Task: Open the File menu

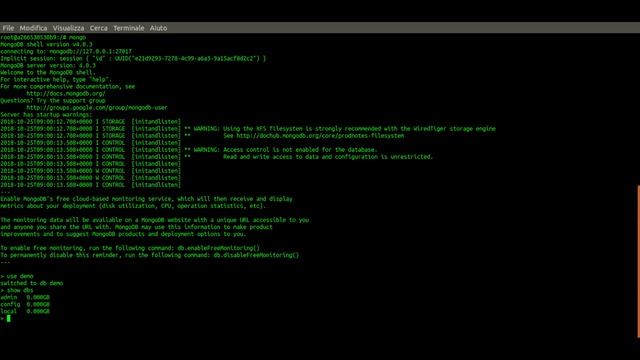Action: point(8,28)
